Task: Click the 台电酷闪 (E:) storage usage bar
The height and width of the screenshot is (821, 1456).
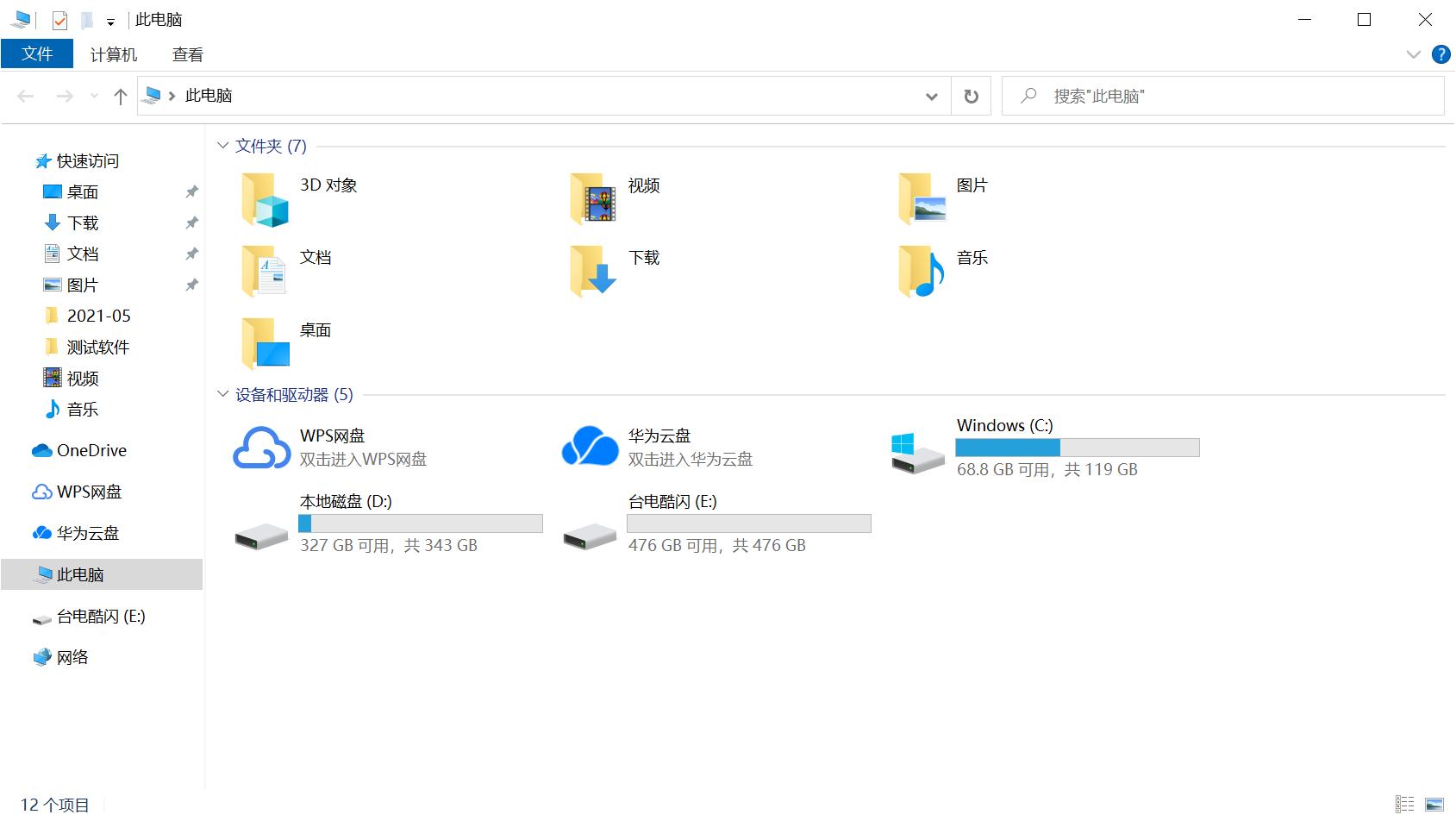Action: click(749, 523)
